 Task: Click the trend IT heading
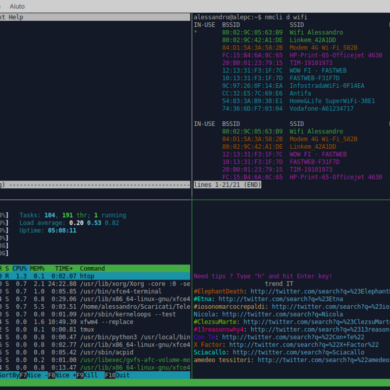pyautogui.click(x=279, y=284)
